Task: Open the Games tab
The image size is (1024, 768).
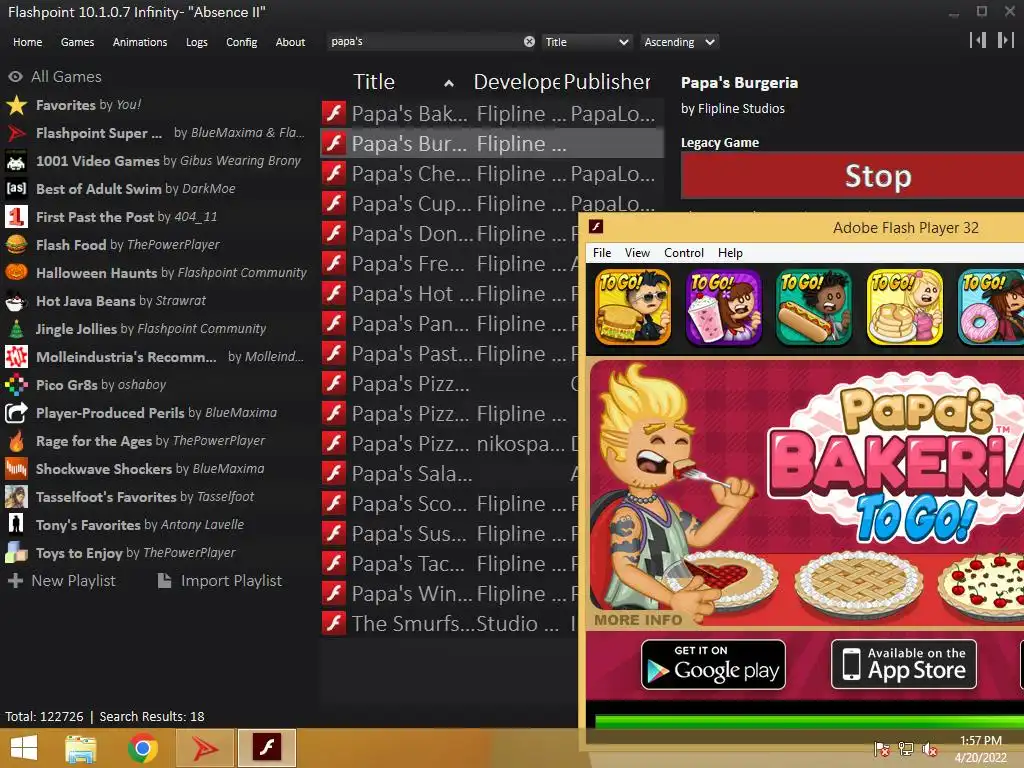Action: coord(78,42)
